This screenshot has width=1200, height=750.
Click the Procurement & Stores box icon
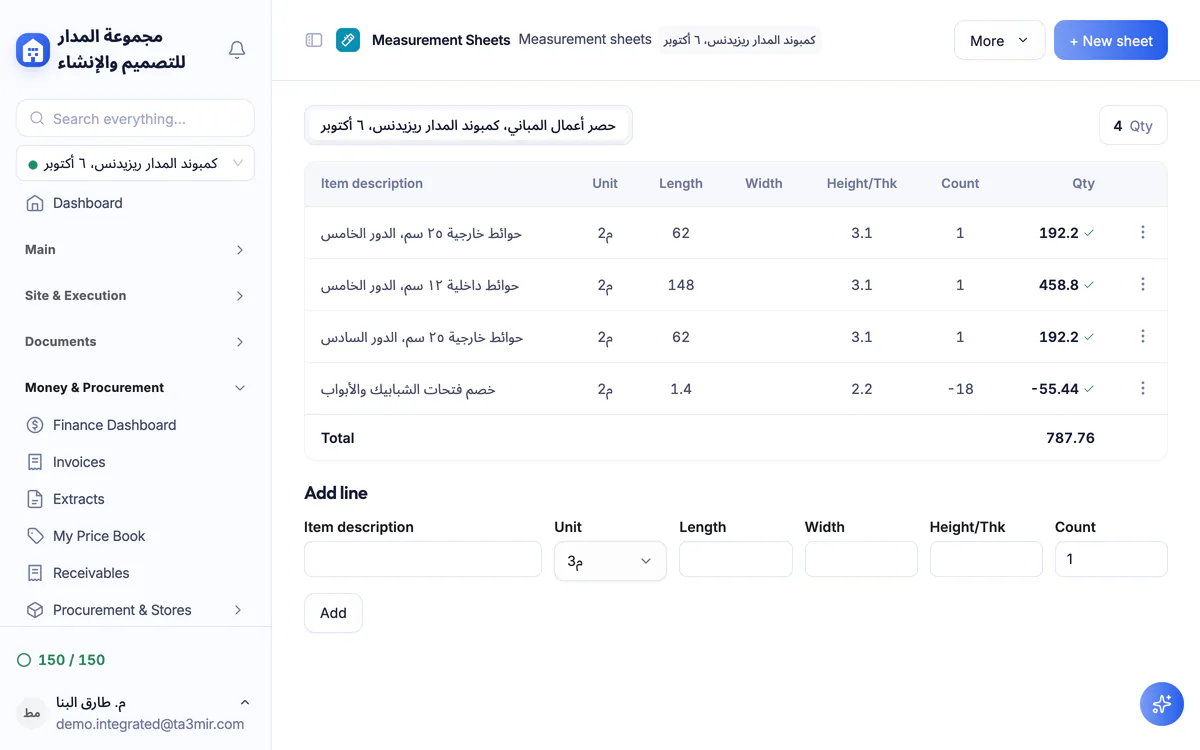coord(35,610)
